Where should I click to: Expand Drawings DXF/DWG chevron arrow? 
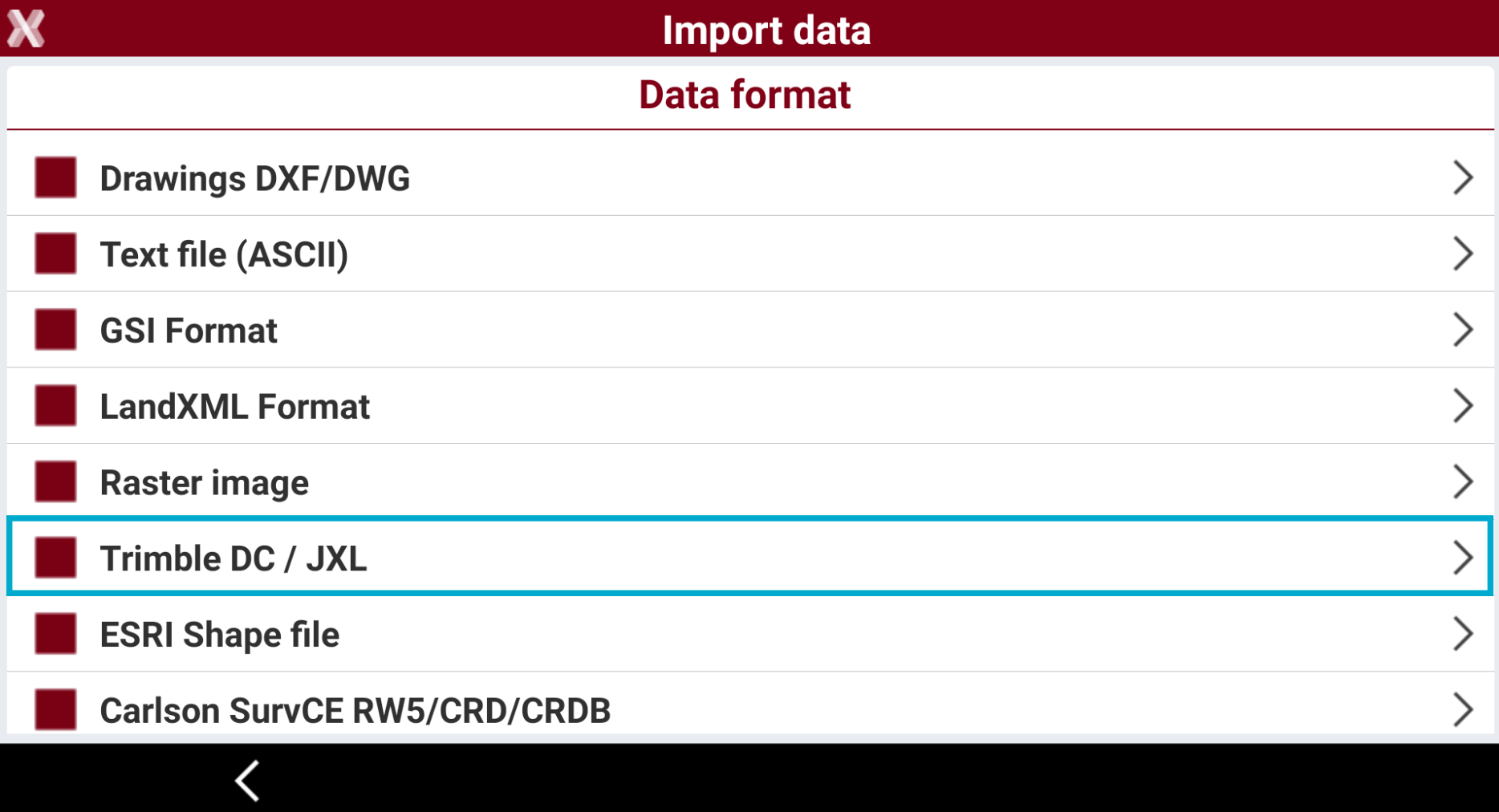click(1463, 177)
